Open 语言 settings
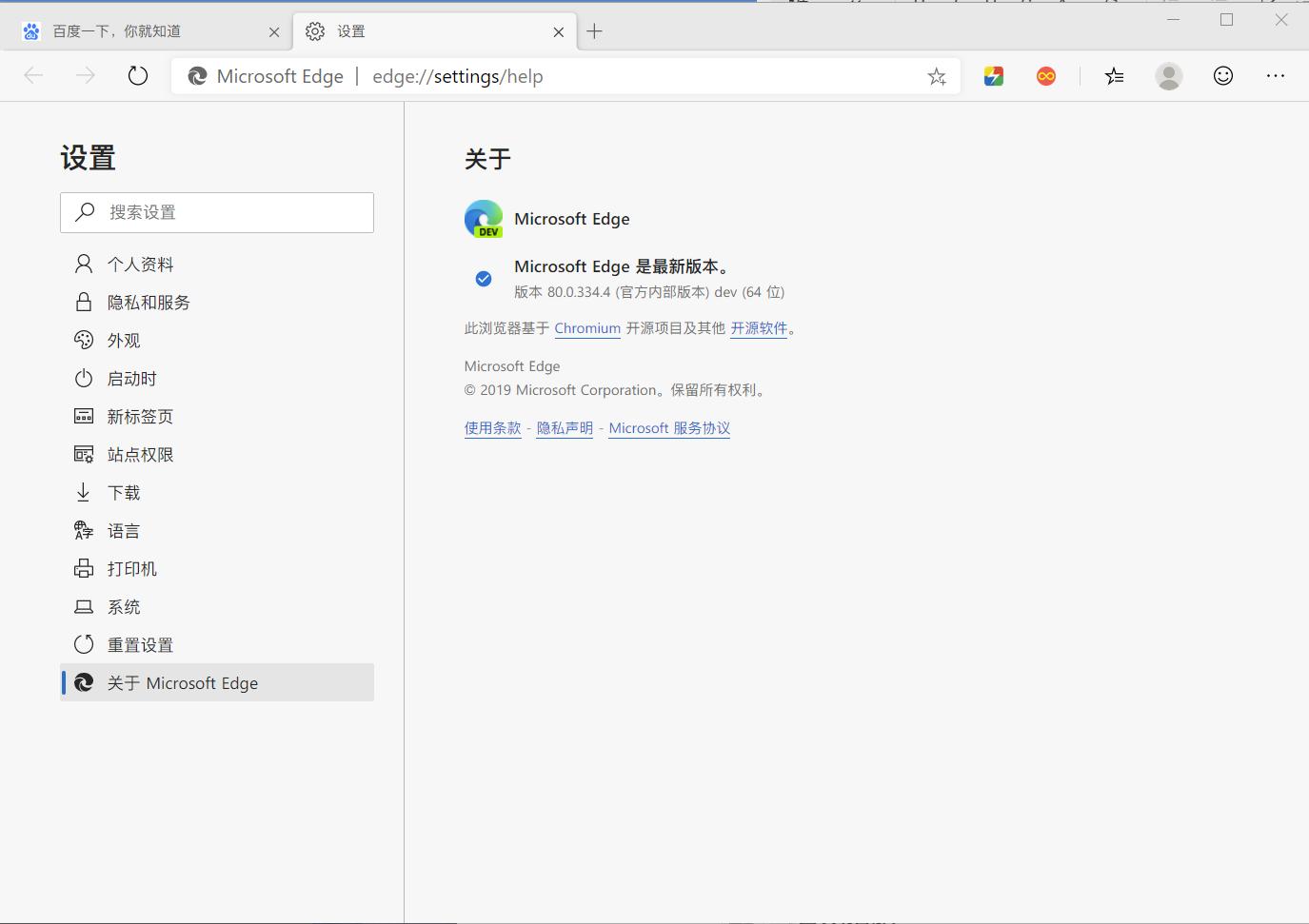The height and width of the screenshot is (924, 1309). click(217, 531)
